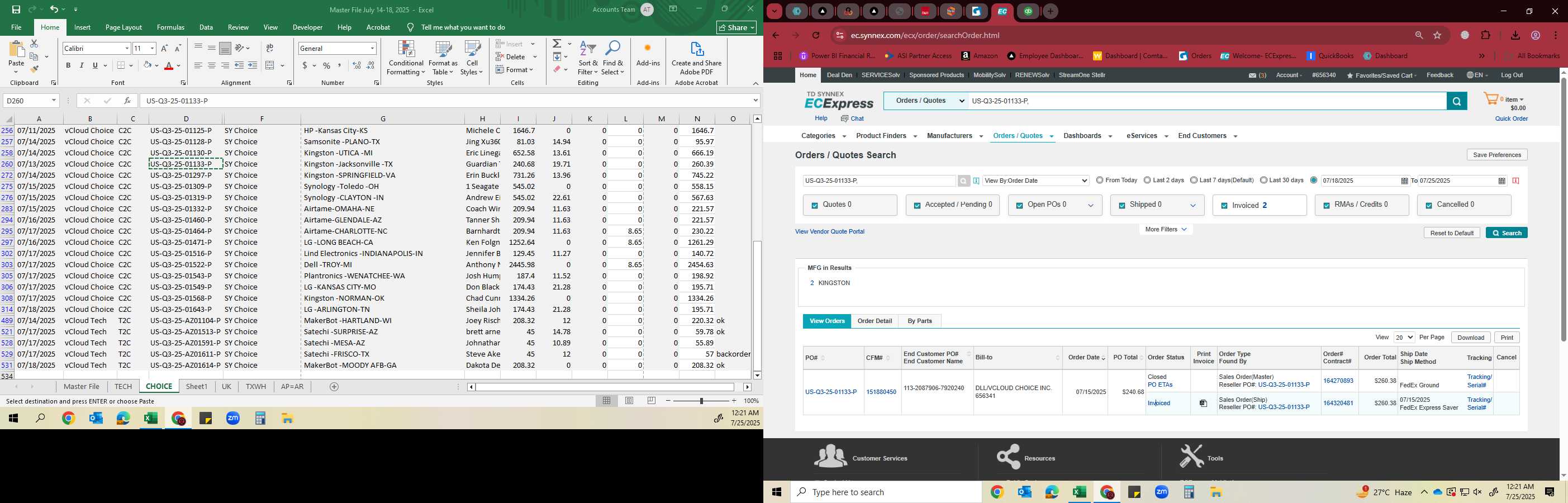The width and height of the screenshot is (1568, 503).
Task: Bookmark this page with the star icon
Action: [x=1437, y=35]
